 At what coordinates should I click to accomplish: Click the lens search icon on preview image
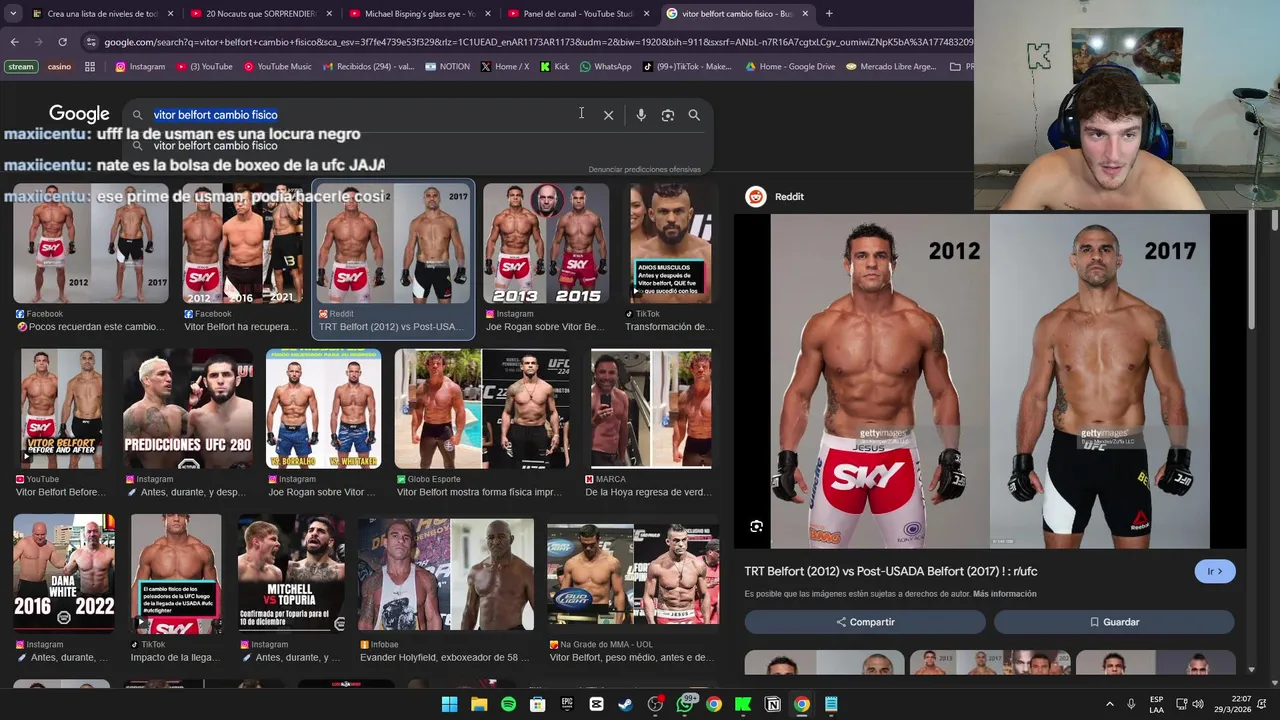pyautogui.click(x=757, y=526)
